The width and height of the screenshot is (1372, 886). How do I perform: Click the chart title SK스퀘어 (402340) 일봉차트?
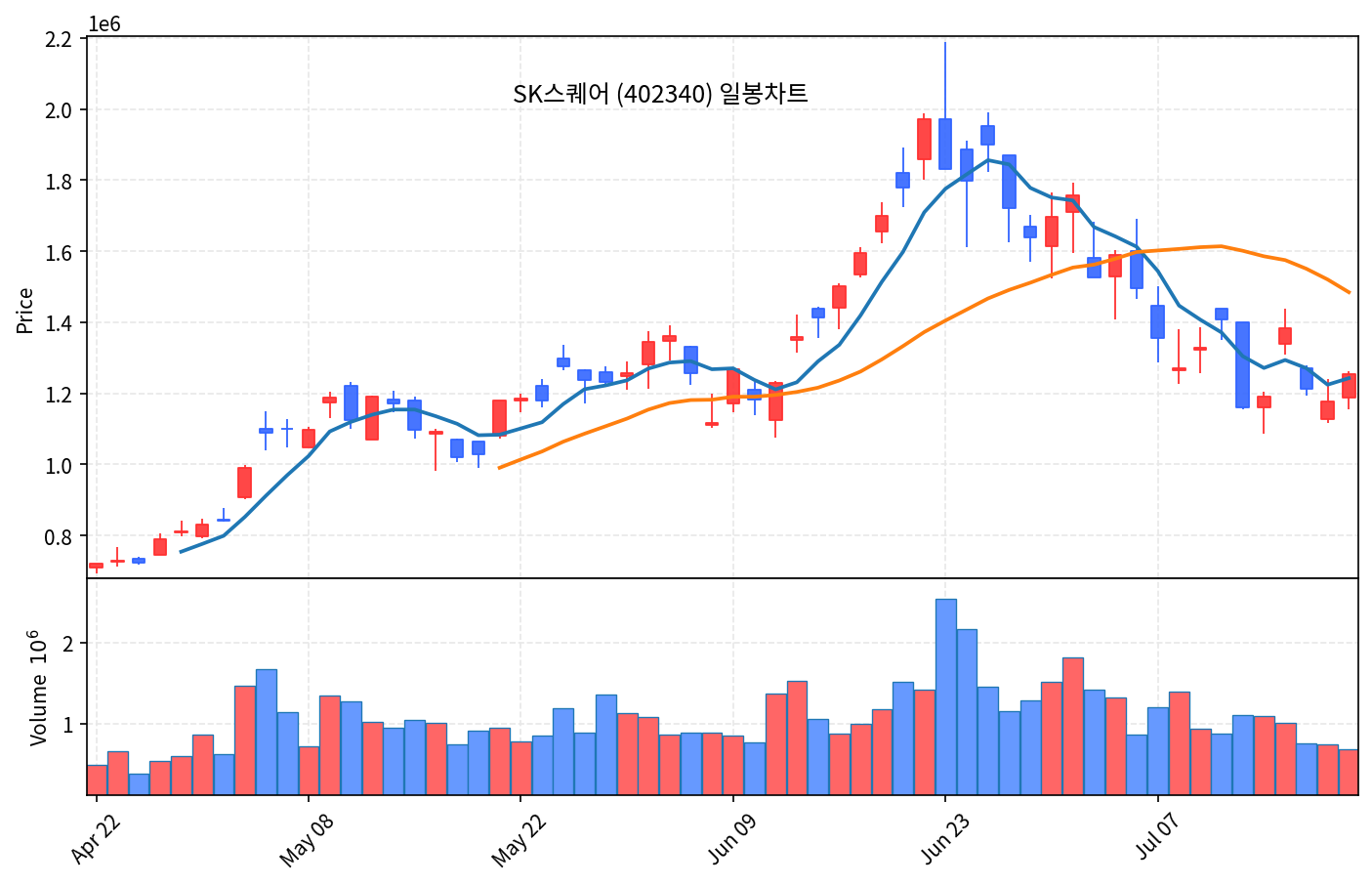pyautogui.click(x=660, y=94)
